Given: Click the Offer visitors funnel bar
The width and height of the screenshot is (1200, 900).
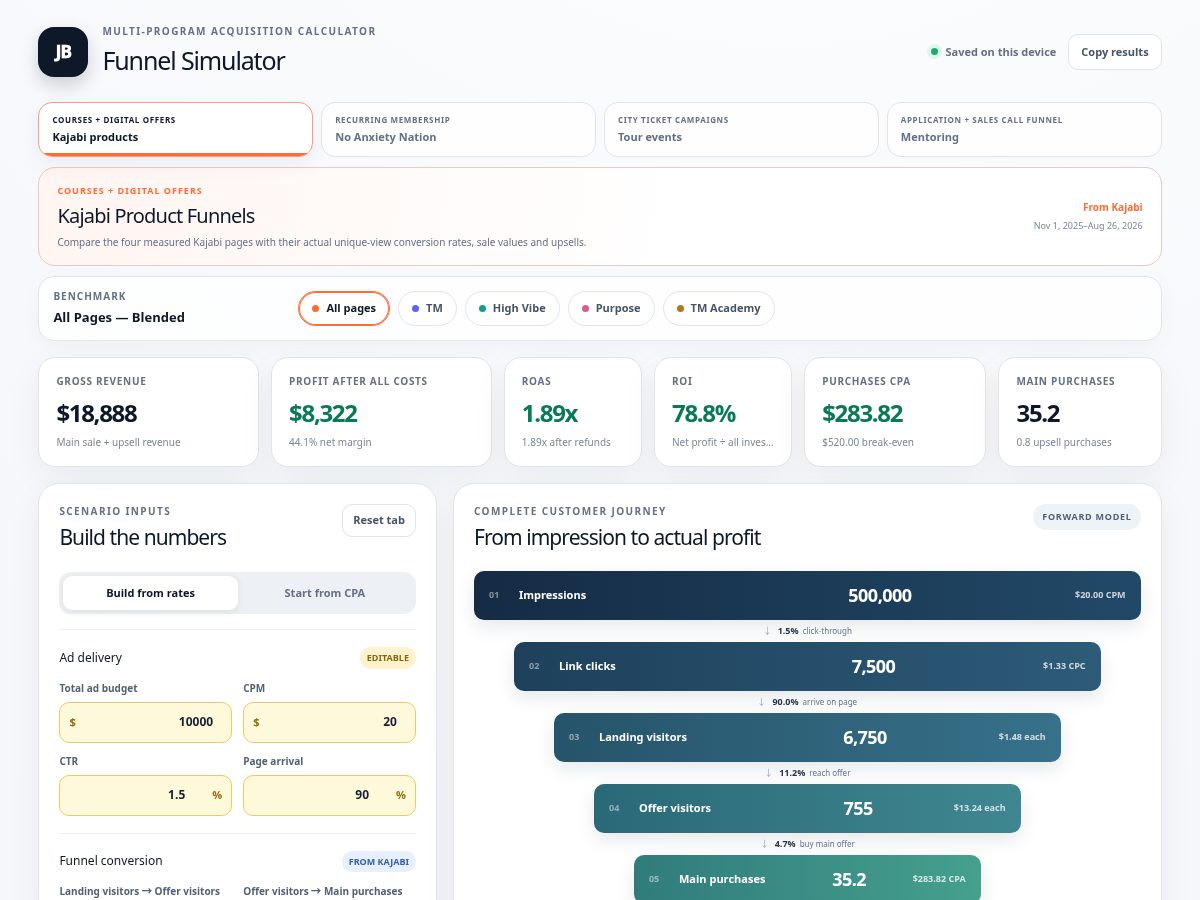Looking at the screenshot, I should point(807,808).
